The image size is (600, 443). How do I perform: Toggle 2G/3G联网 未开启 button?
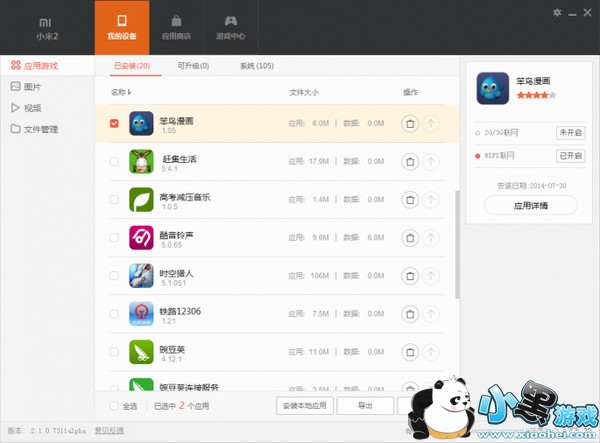click(570, 133)
